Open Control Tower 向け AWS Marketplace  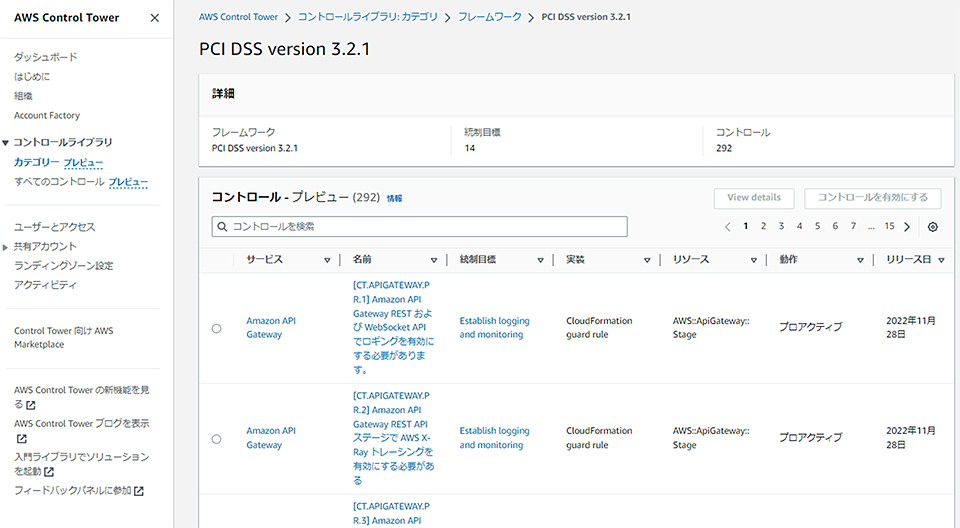coord(64,338)
